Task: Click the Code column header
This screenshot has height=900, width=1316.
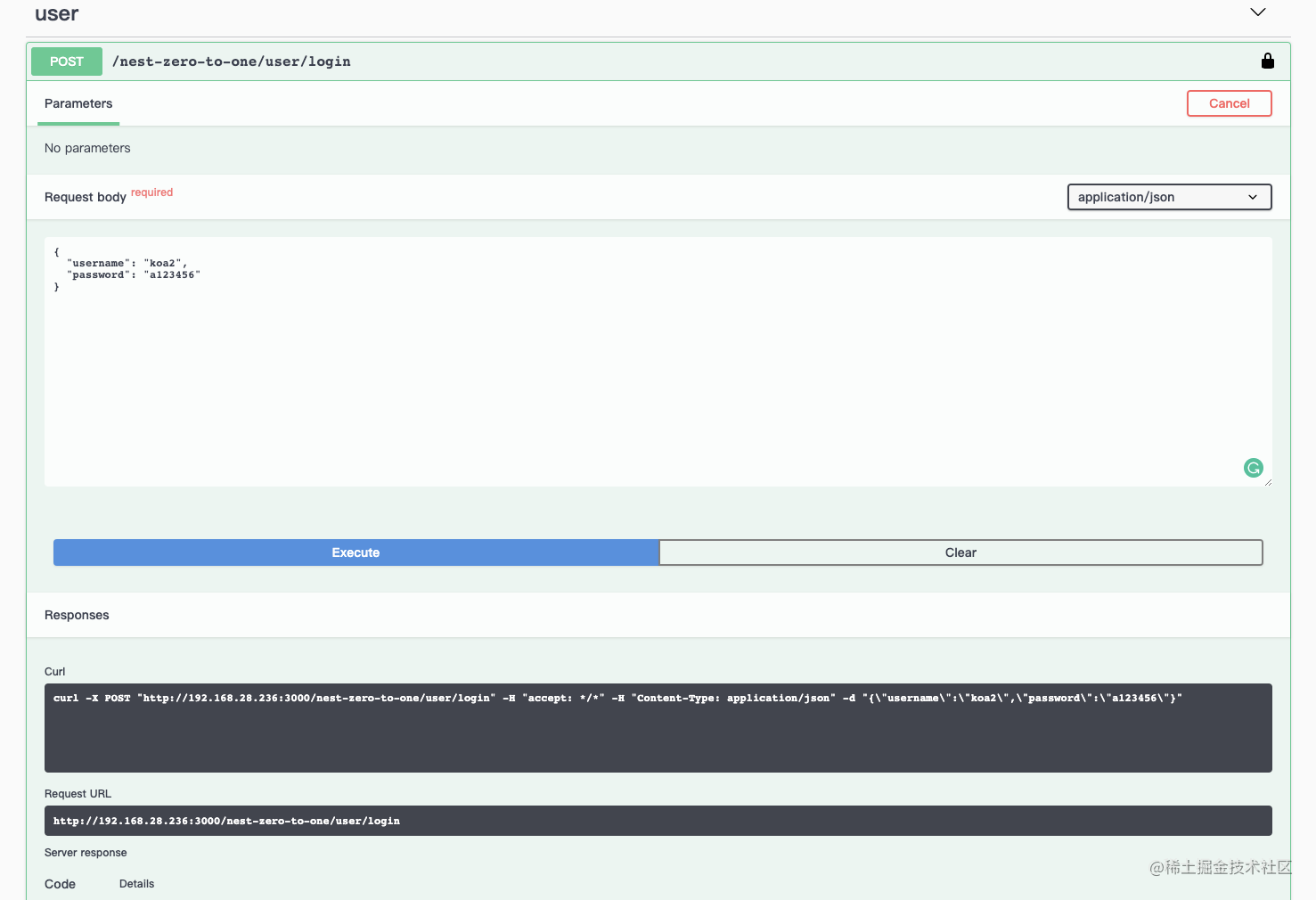Action: pyautogui.click(x=60, y=884)
